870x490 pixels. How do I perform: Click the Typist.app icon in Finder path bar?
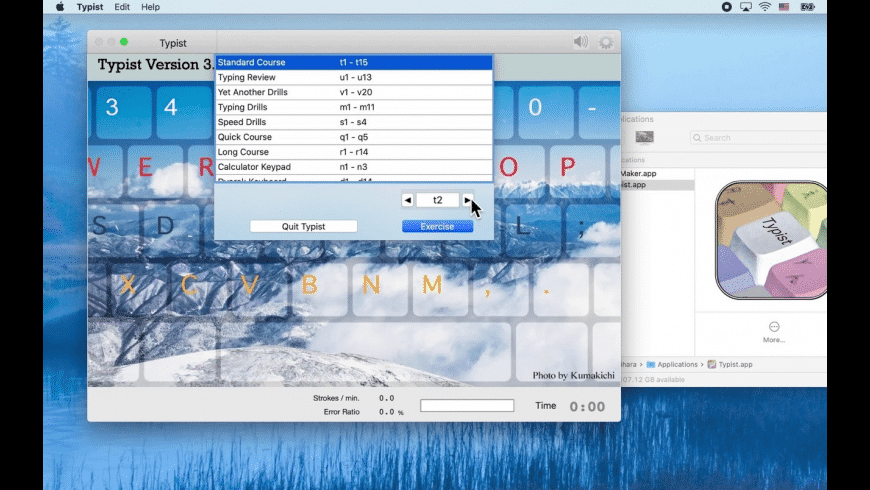(x=711, y=365)
